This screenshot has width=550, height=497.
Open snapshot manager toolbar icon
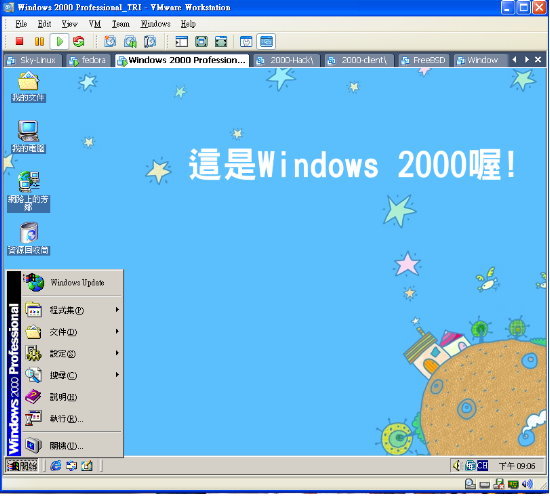tap(150, 41)
